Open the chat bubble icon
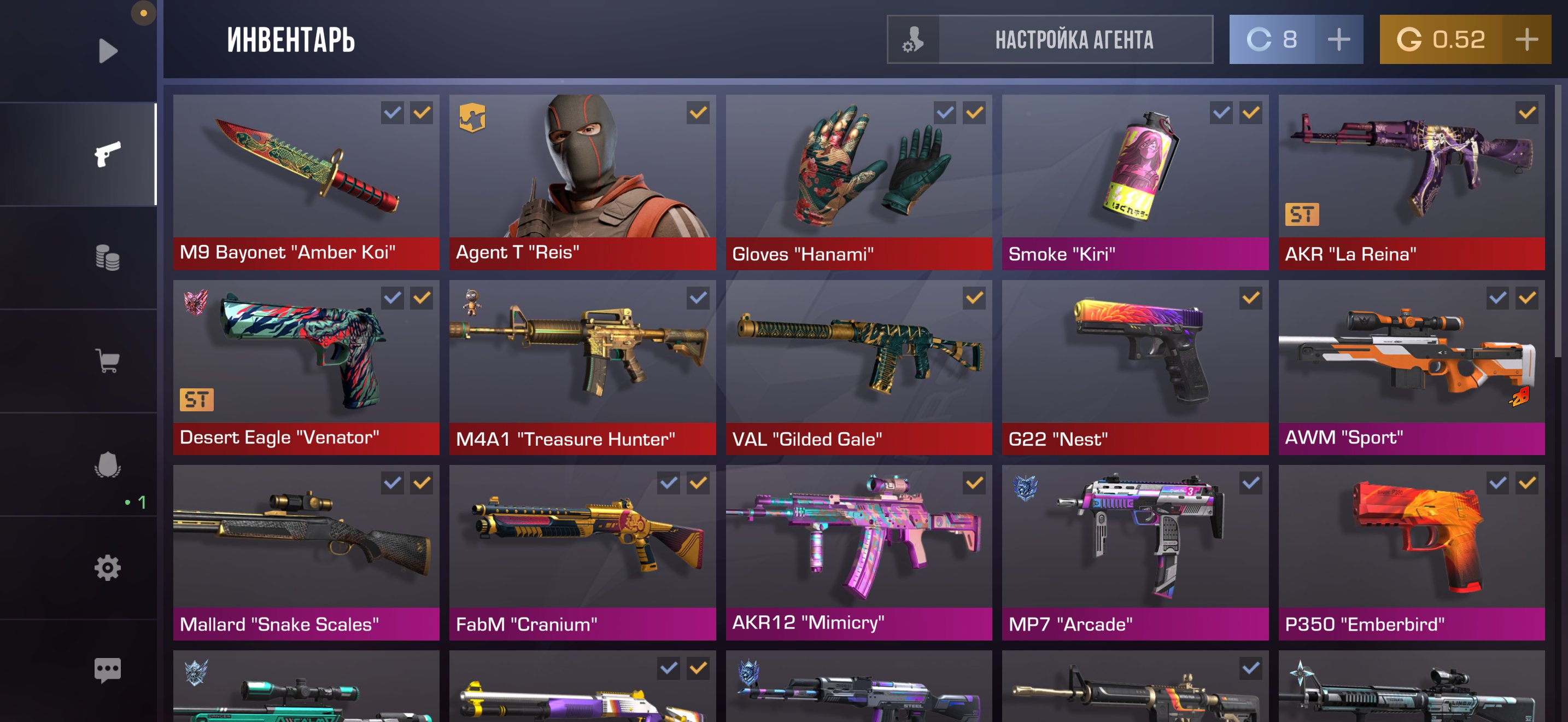This screenshot has width=1568, height=722. 107,670
